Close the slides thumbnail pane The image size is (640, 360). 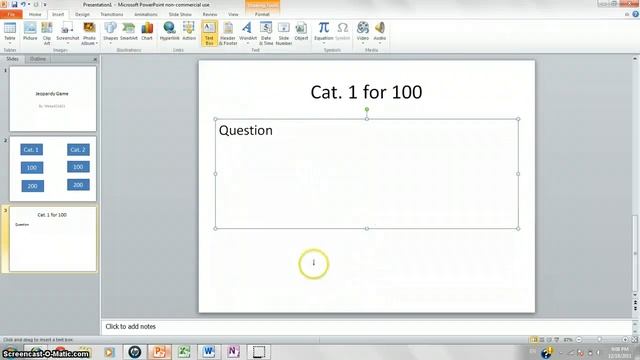tap(95, 60)
